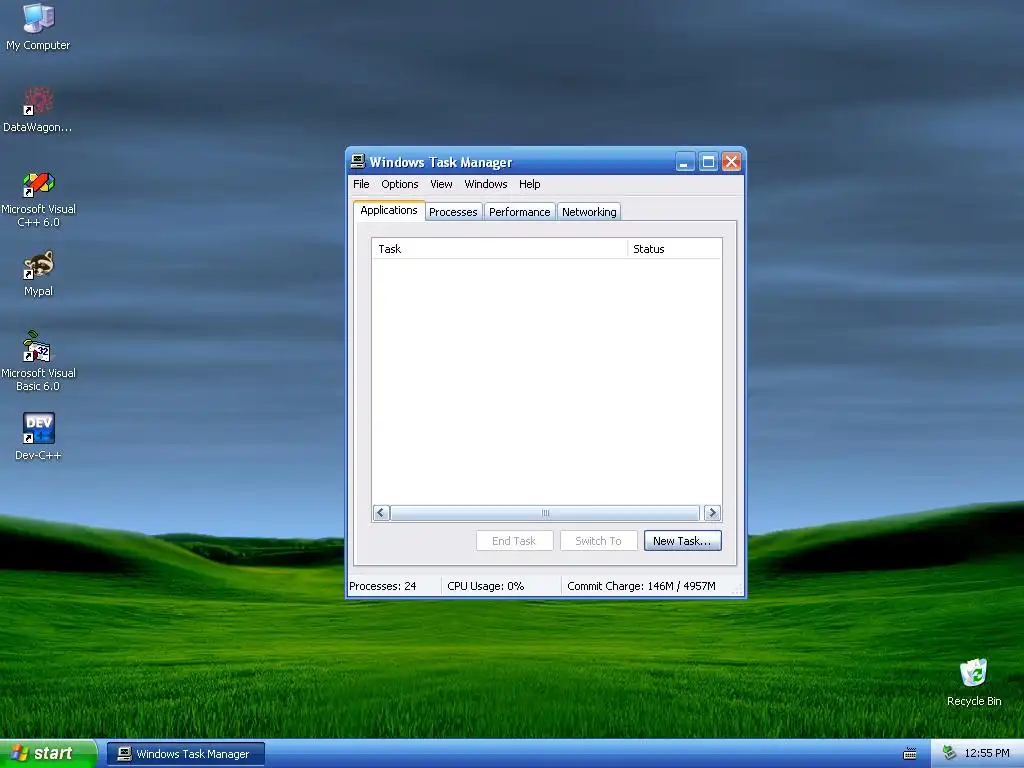This screenshot has width=1024, height=768.
Task: Switch to the Applications tab
Action: pos(389,210)
